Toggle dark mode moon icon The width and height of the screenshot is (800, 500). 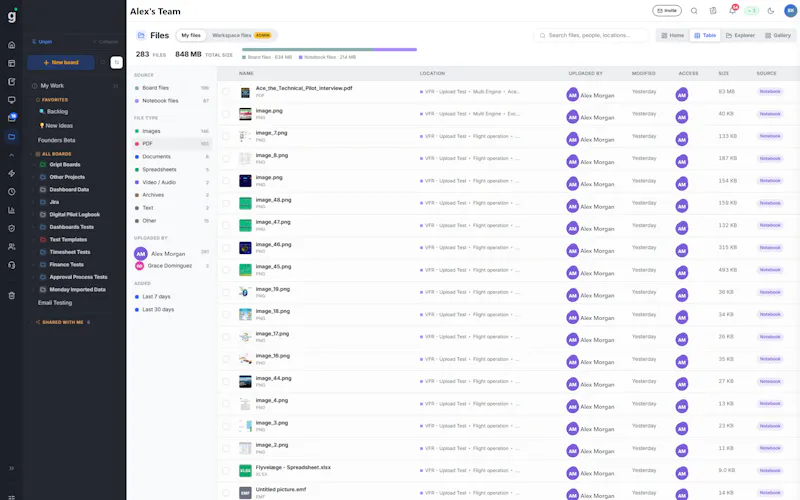(771, 11)
